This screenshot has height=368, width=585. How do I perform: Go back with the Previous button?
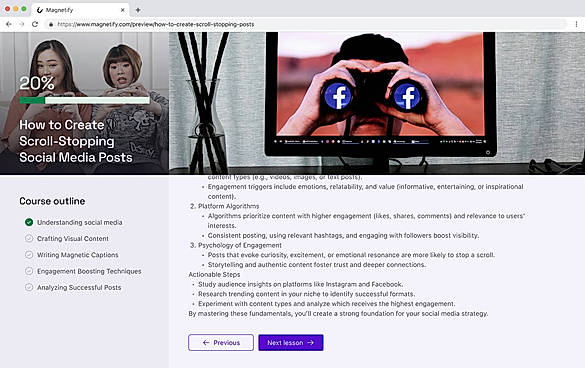221,342
